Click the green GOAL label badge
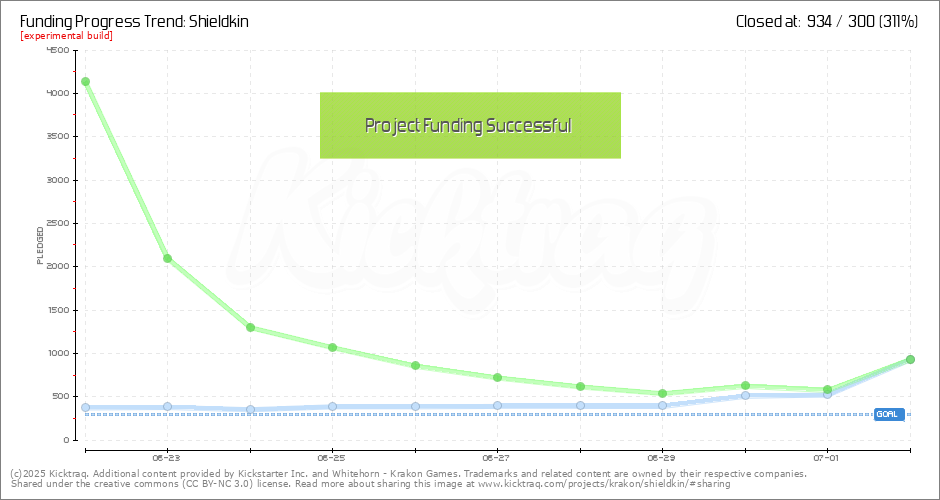This screenshot has height=500, width=940. [888, 414]
